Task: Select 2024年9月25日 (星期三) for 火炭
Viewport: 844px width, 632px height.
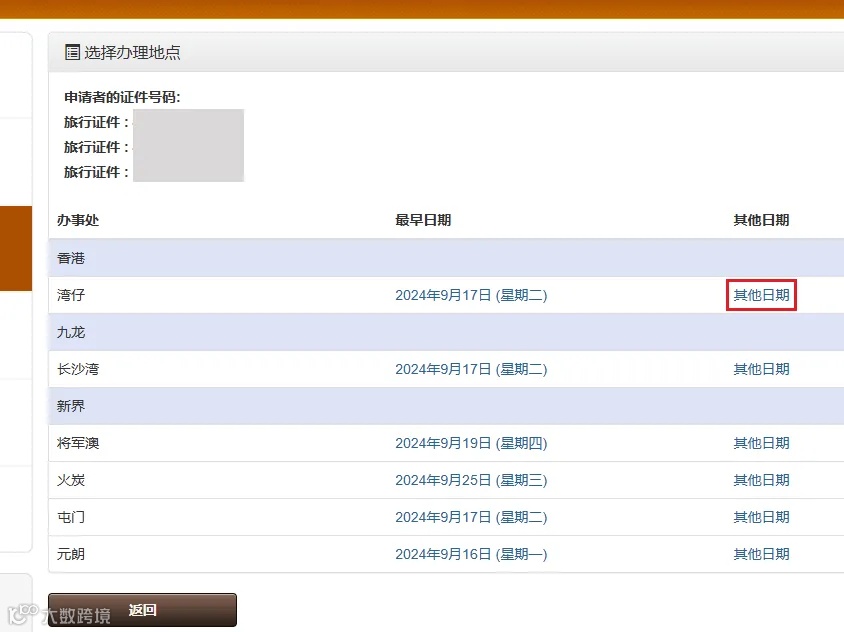Action: pyautogui.click(x=471, y=480)
